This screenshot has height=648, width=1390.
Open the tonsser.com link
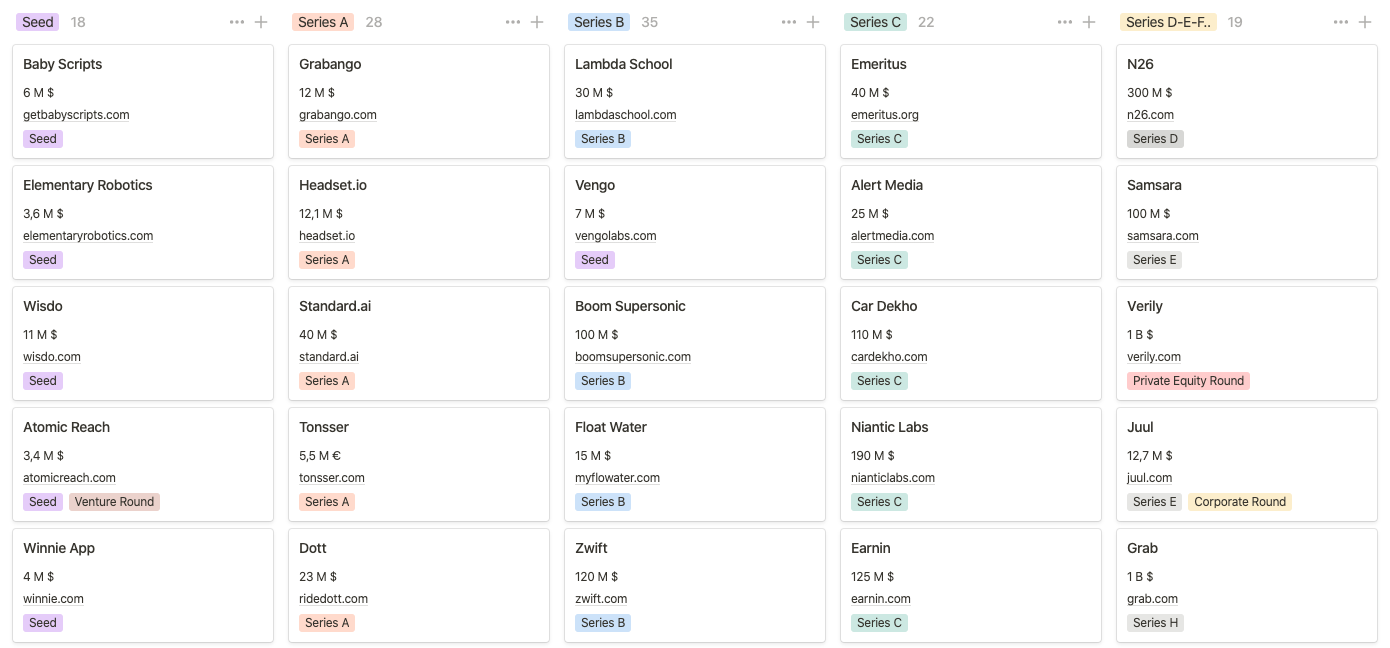(x=332, y=478)
